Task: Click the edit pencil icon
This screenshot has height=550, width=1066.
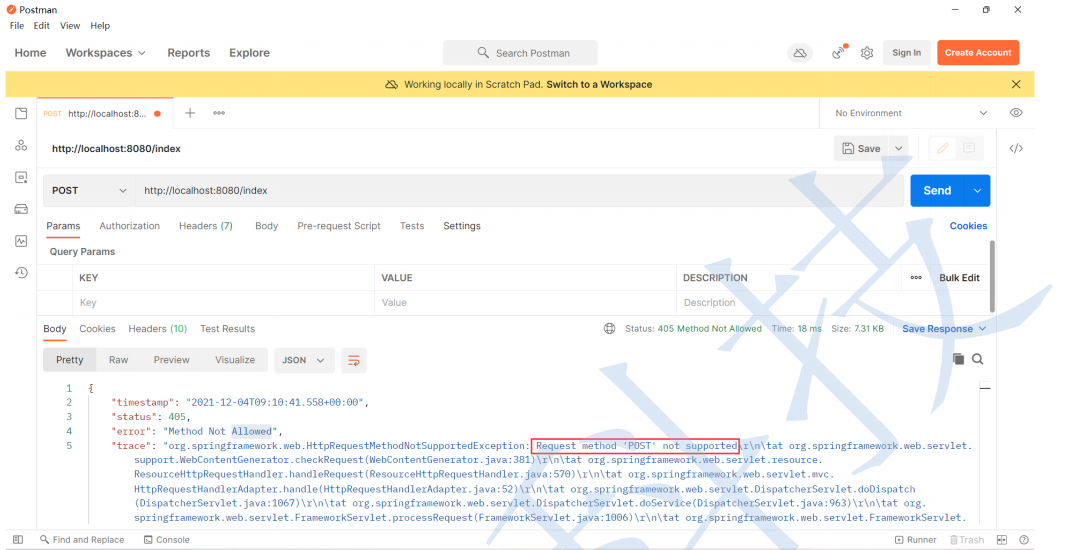Action: coord(942,148)
